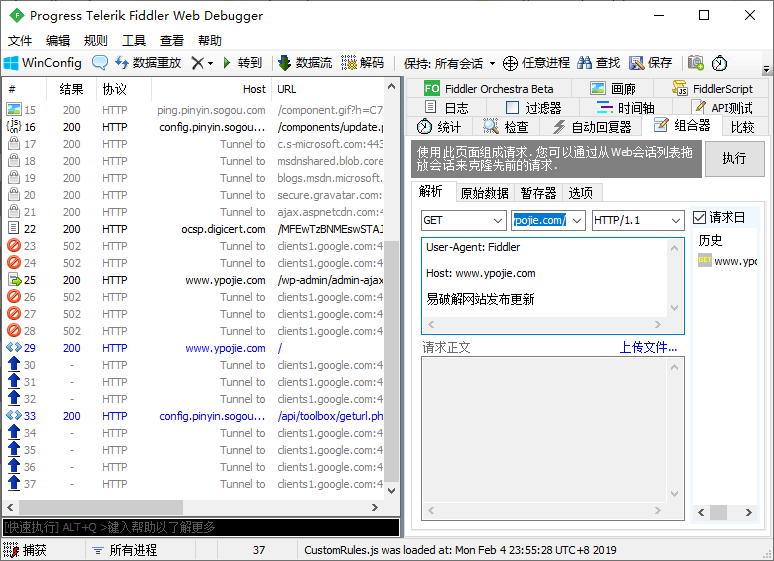Click the Save (保存) toolbar icon
Image resolution: width=774 pixels, height=561 pixels.
tap(638, 62)
